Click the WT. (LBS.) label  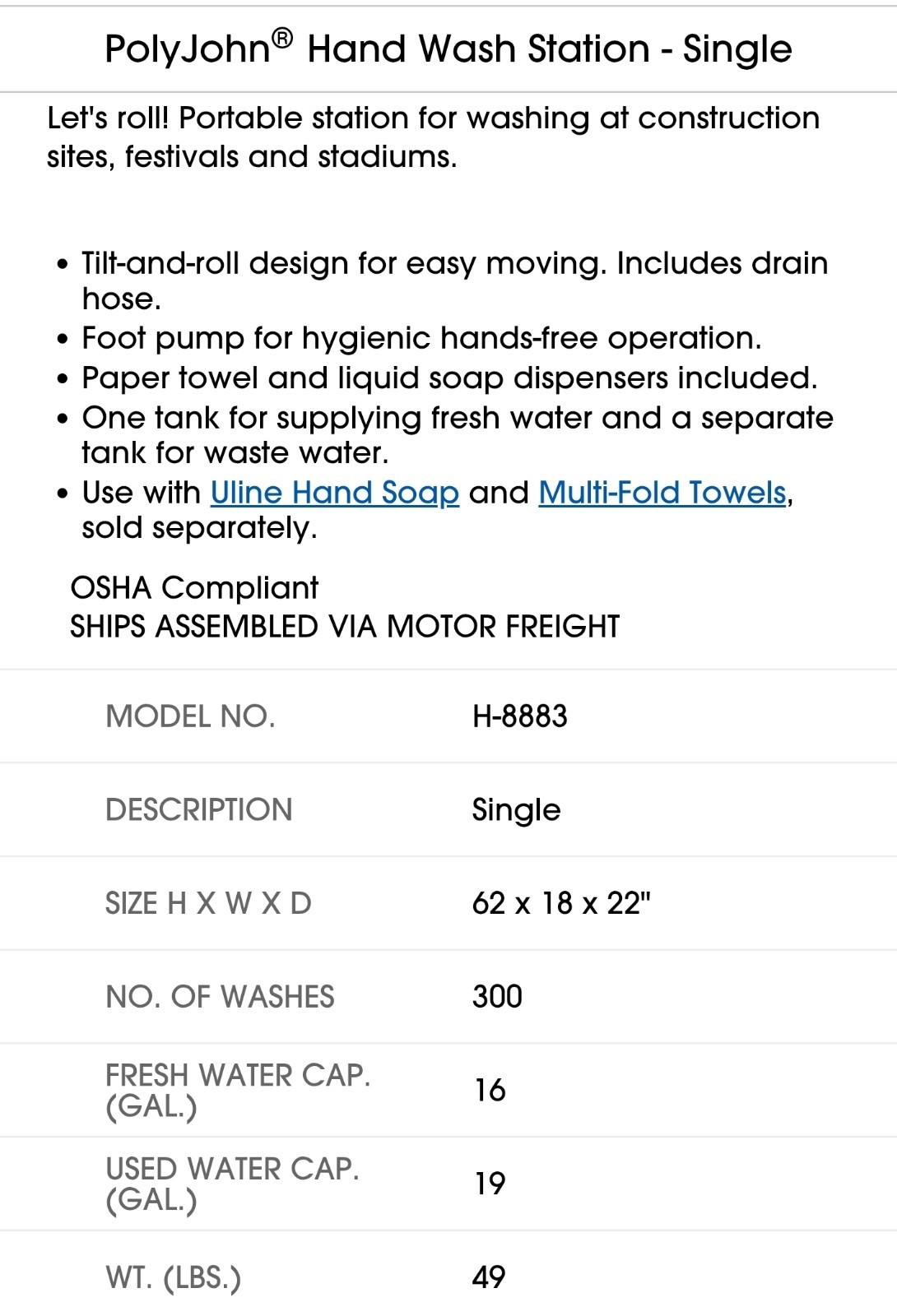coord(174,1278)
